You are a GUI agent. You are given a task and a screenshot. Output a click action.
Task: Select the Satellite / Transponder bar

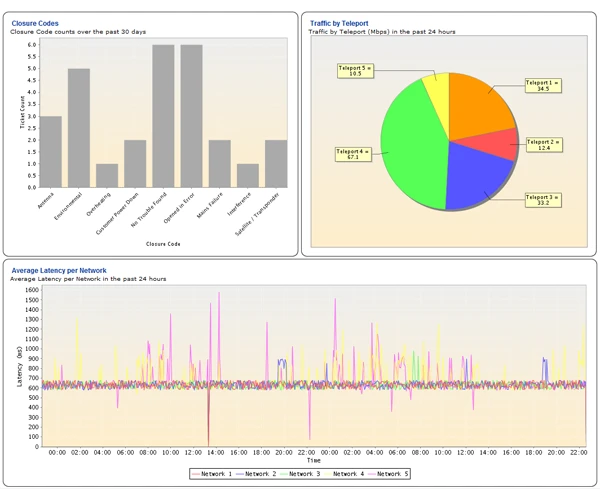pos(276,164)
